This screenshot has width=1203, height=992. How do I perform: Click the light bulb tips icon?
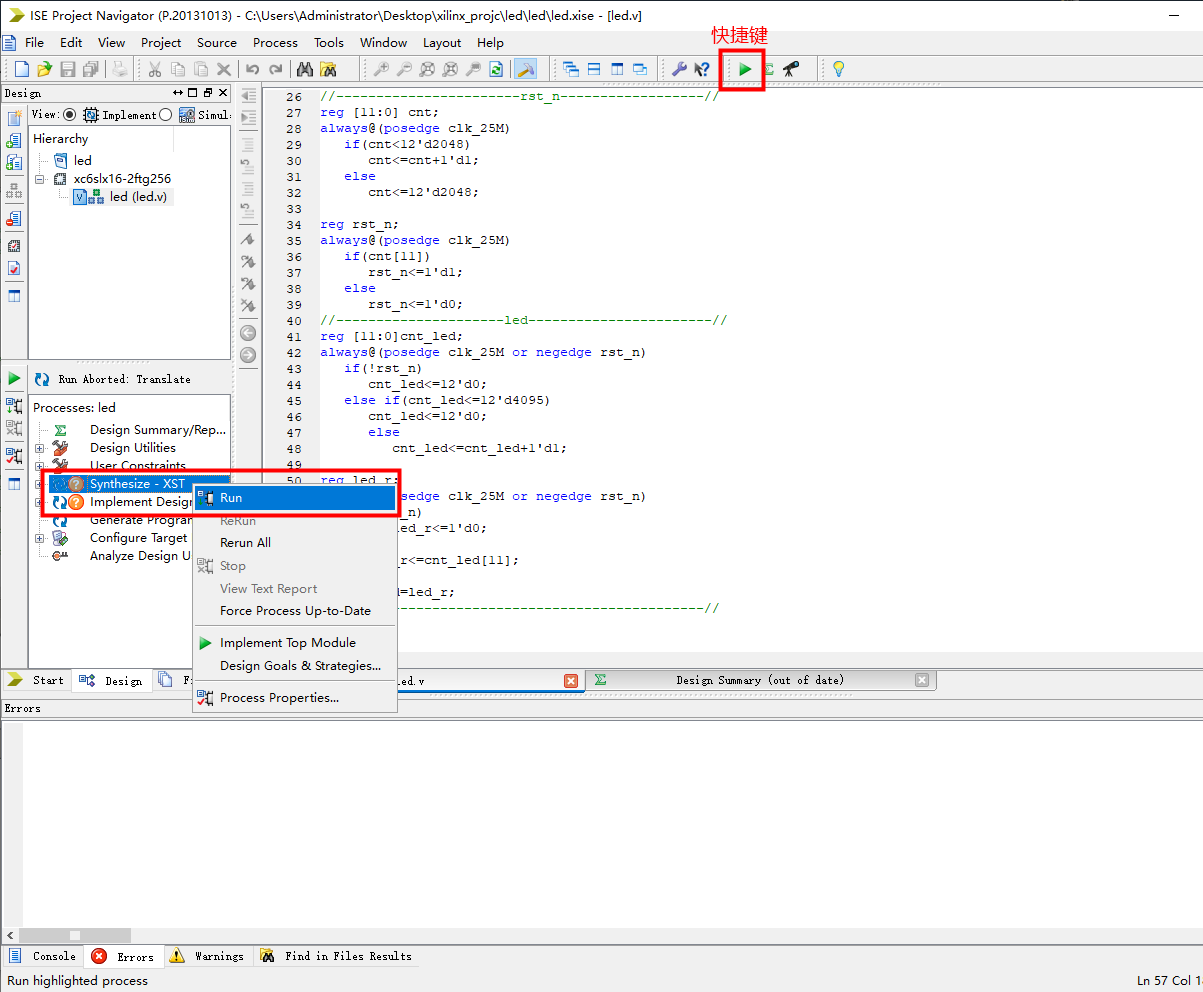(838, 69)
